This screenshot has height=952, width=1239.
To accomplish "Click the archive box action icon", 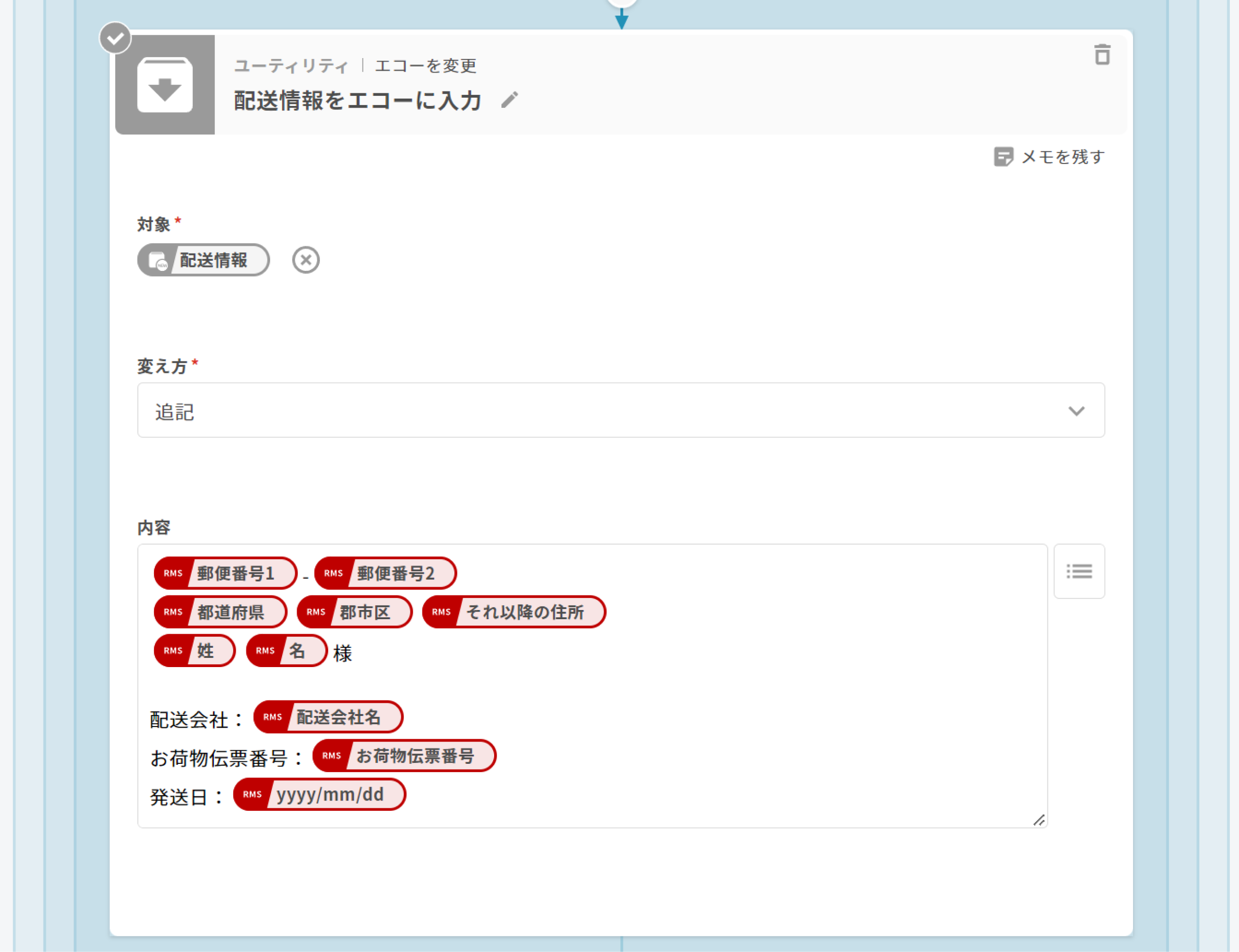I will (165, 85).
